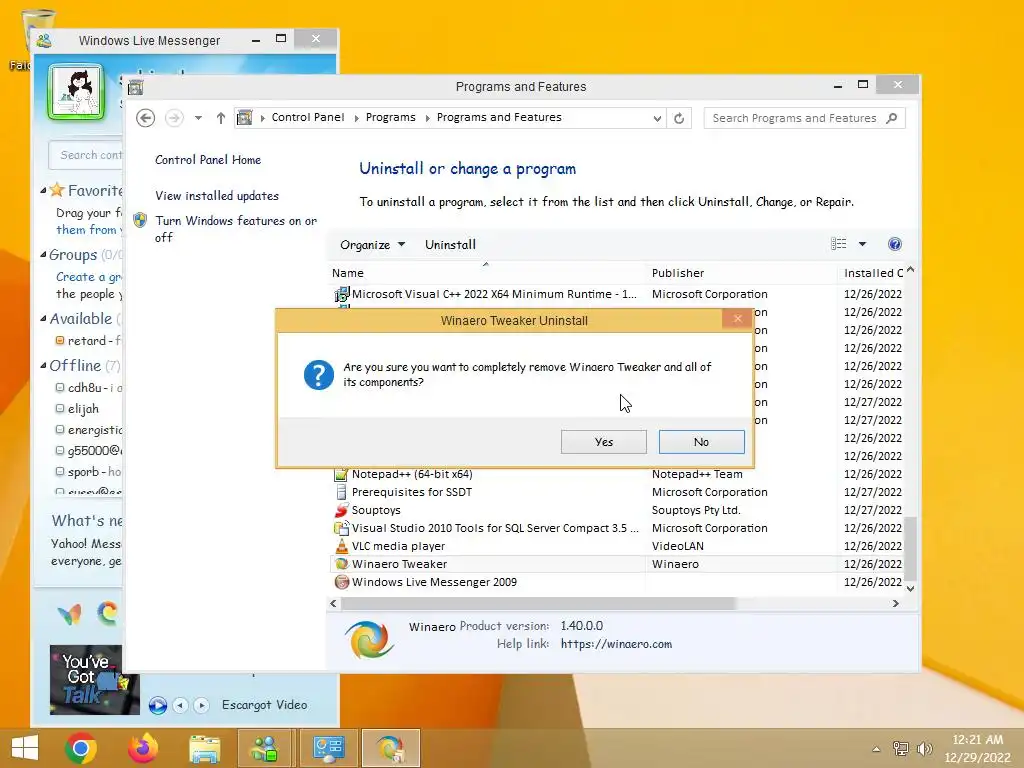Viewport: 1024px width, 768px height.
Task: Open view options dropdown arrow
Action: [862, 244]
